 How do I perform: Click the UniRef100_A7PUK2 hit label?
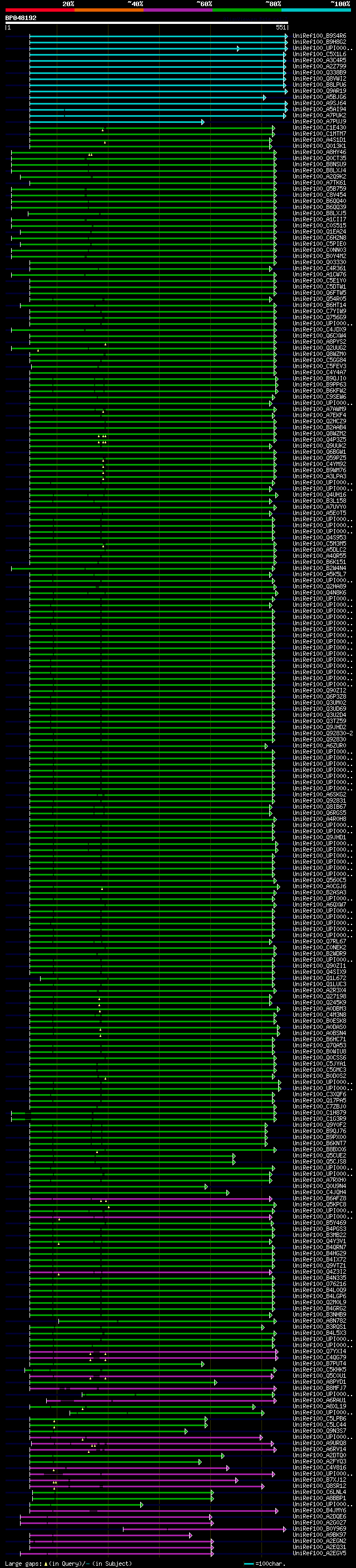(x=319, y=115)
